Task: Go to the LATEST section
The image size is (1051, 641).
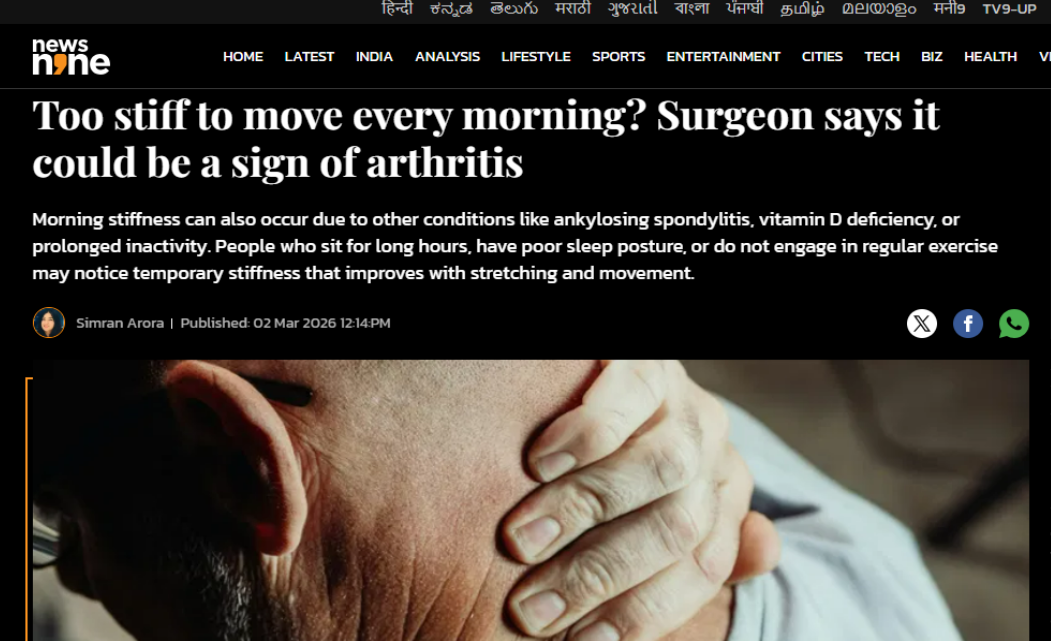Action: point(309,57)
